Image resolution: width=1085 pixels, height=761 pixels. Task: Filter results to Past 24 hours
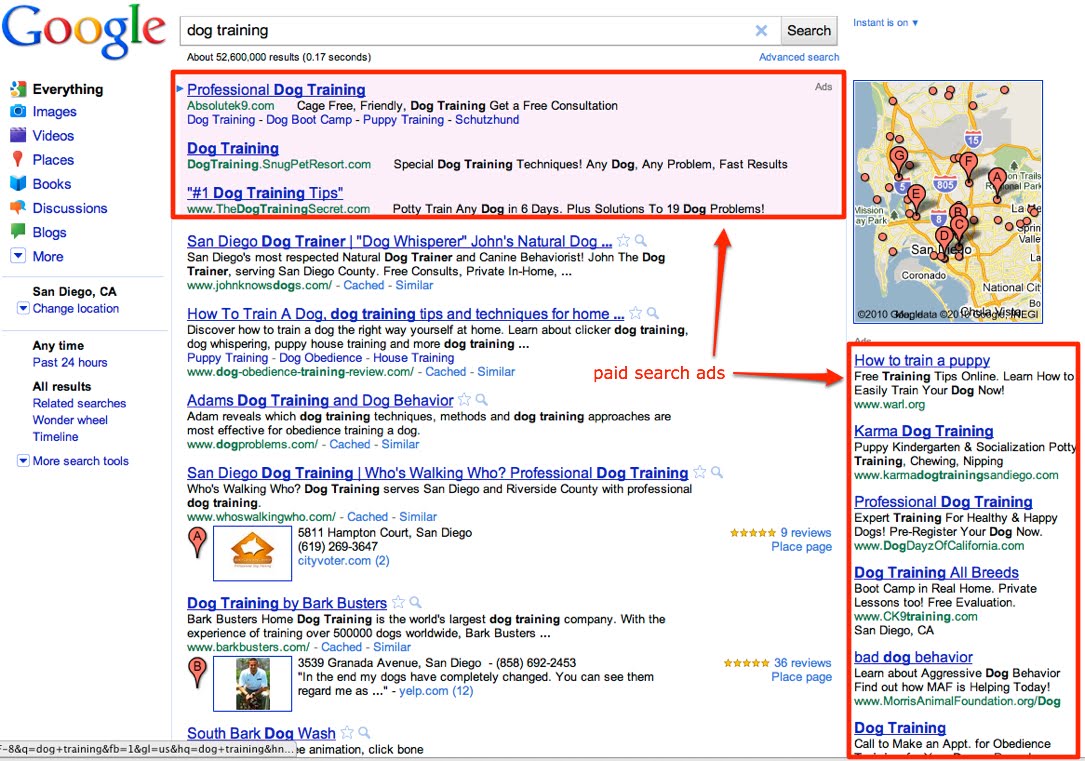pos(70,363)
